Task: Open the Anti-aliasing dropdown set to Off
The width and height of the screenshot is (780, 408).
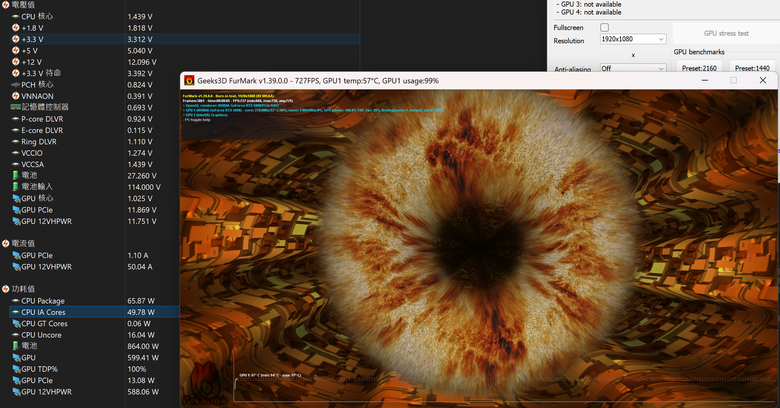Action: coord(632,69)
